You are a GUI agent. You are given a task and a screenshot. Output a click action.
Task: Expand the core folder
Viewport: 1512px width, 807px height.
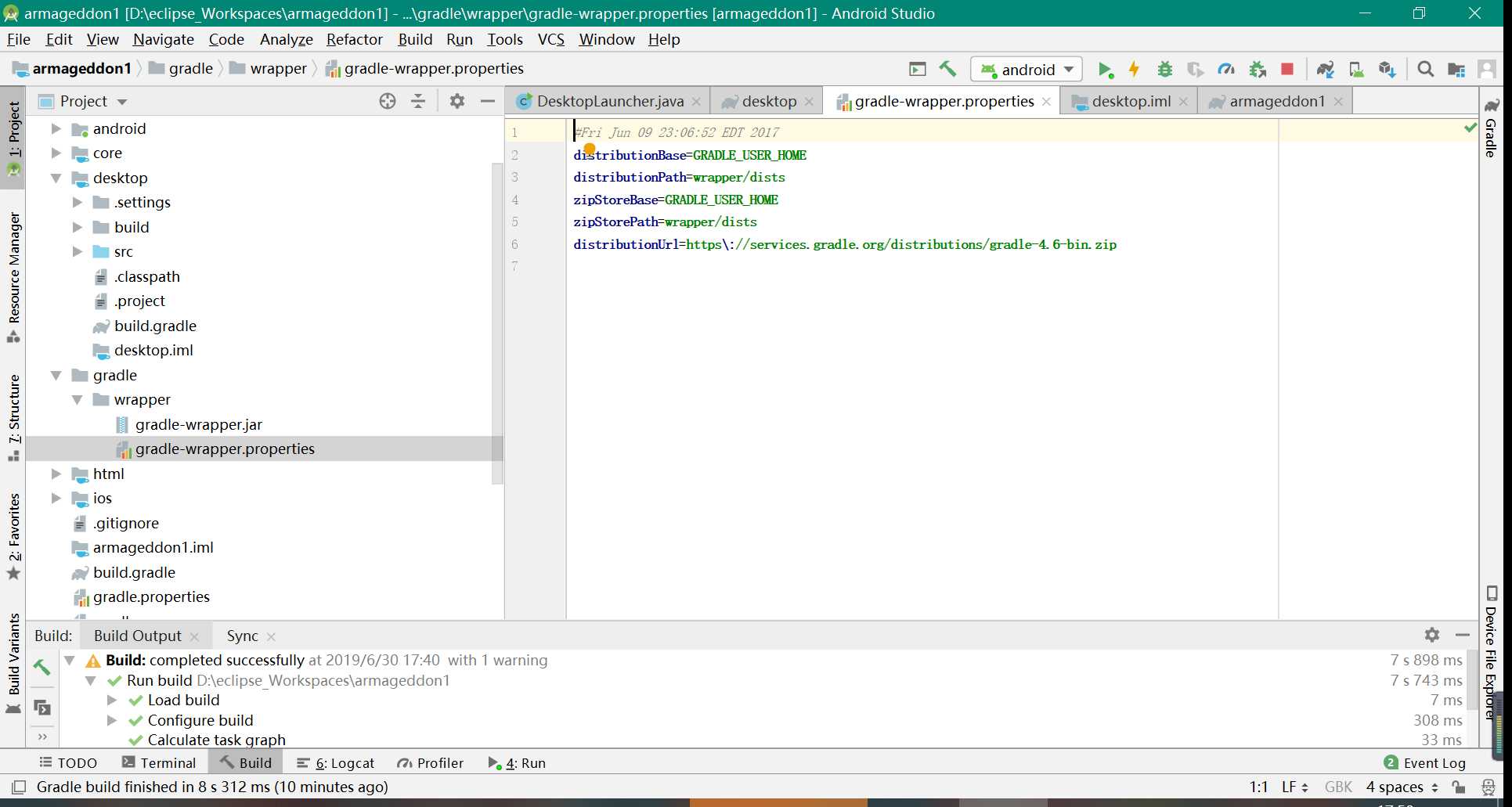click(x=56, y=153)
